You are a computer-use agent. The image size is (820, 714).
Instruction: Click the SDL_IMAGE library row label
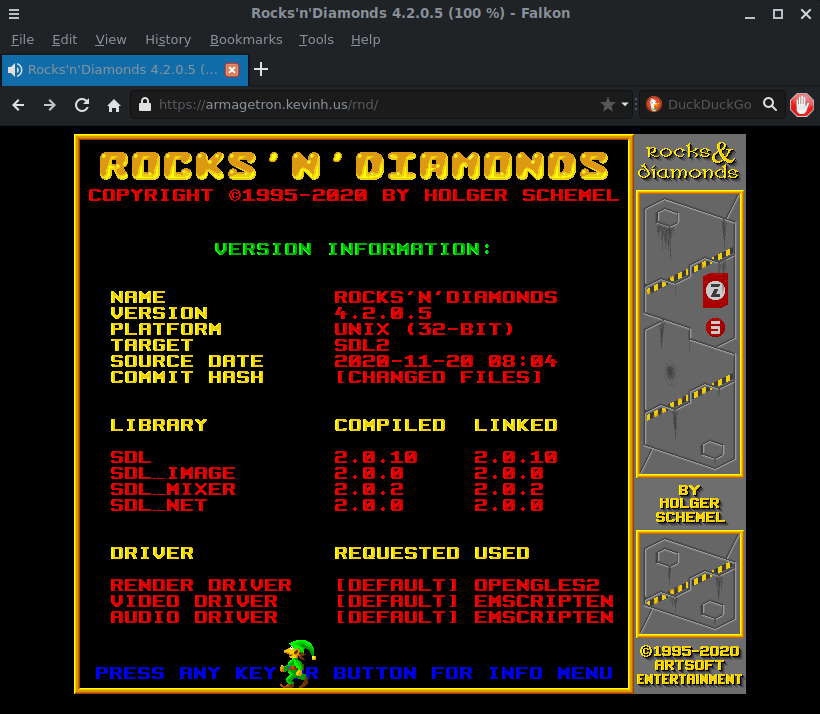click(173, 473)
